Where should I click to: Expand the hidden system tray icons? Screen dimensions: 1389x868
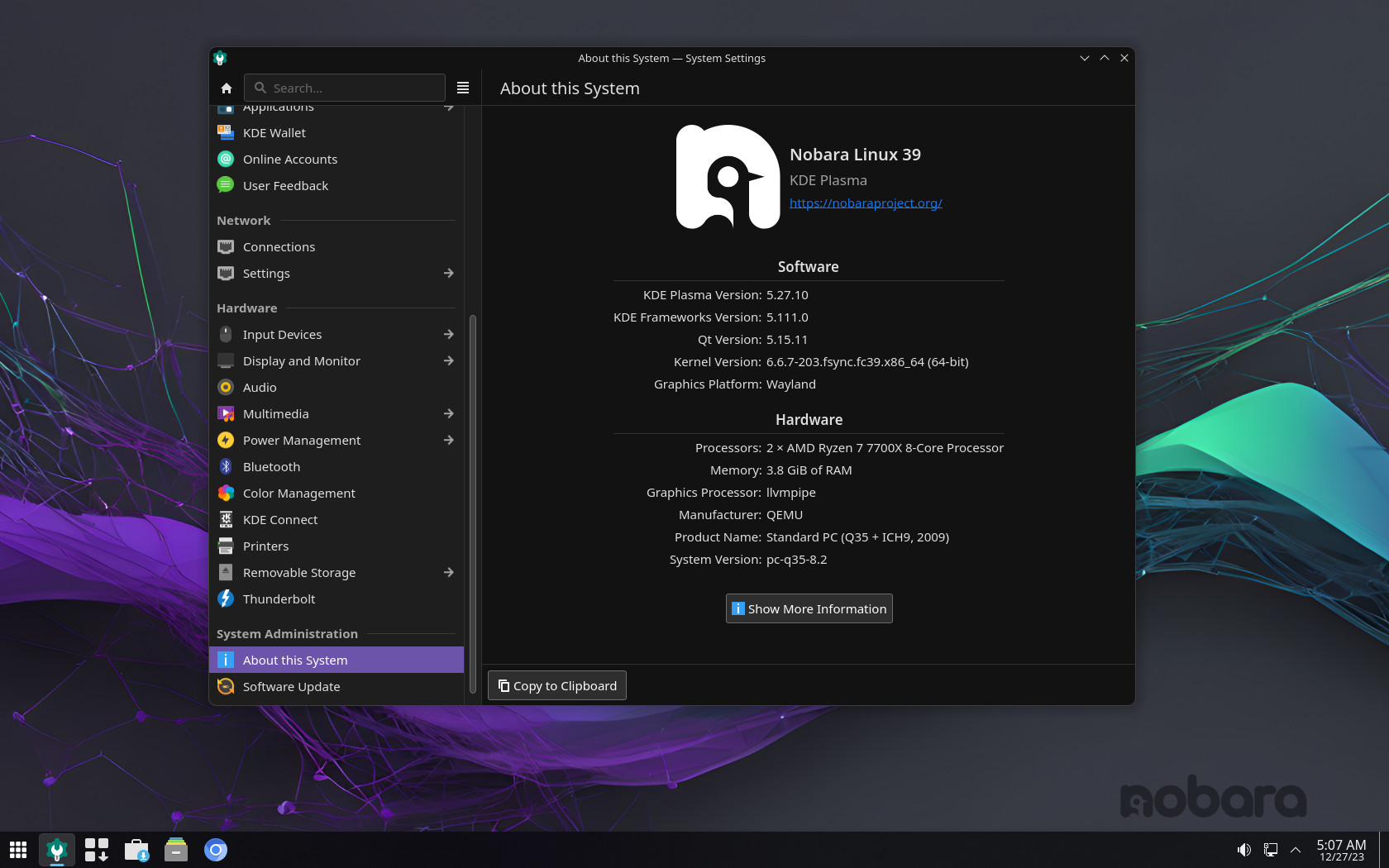coord(1296,850)
